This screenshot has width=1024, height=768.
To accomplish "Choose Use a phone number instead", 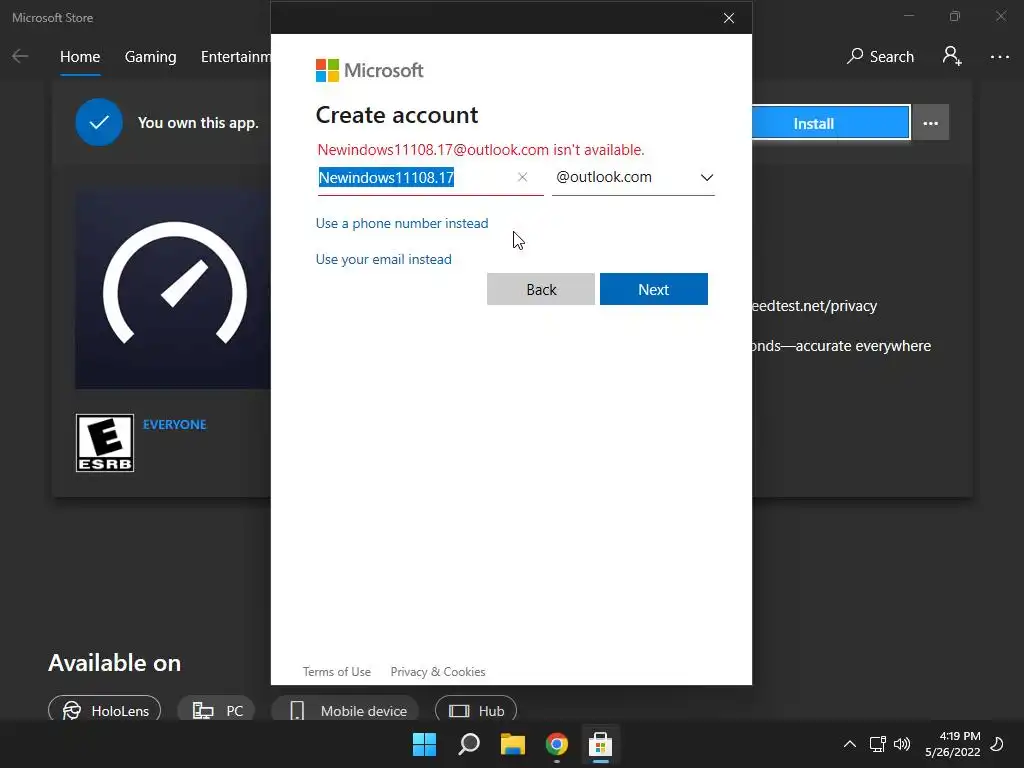I will [402, 223].
